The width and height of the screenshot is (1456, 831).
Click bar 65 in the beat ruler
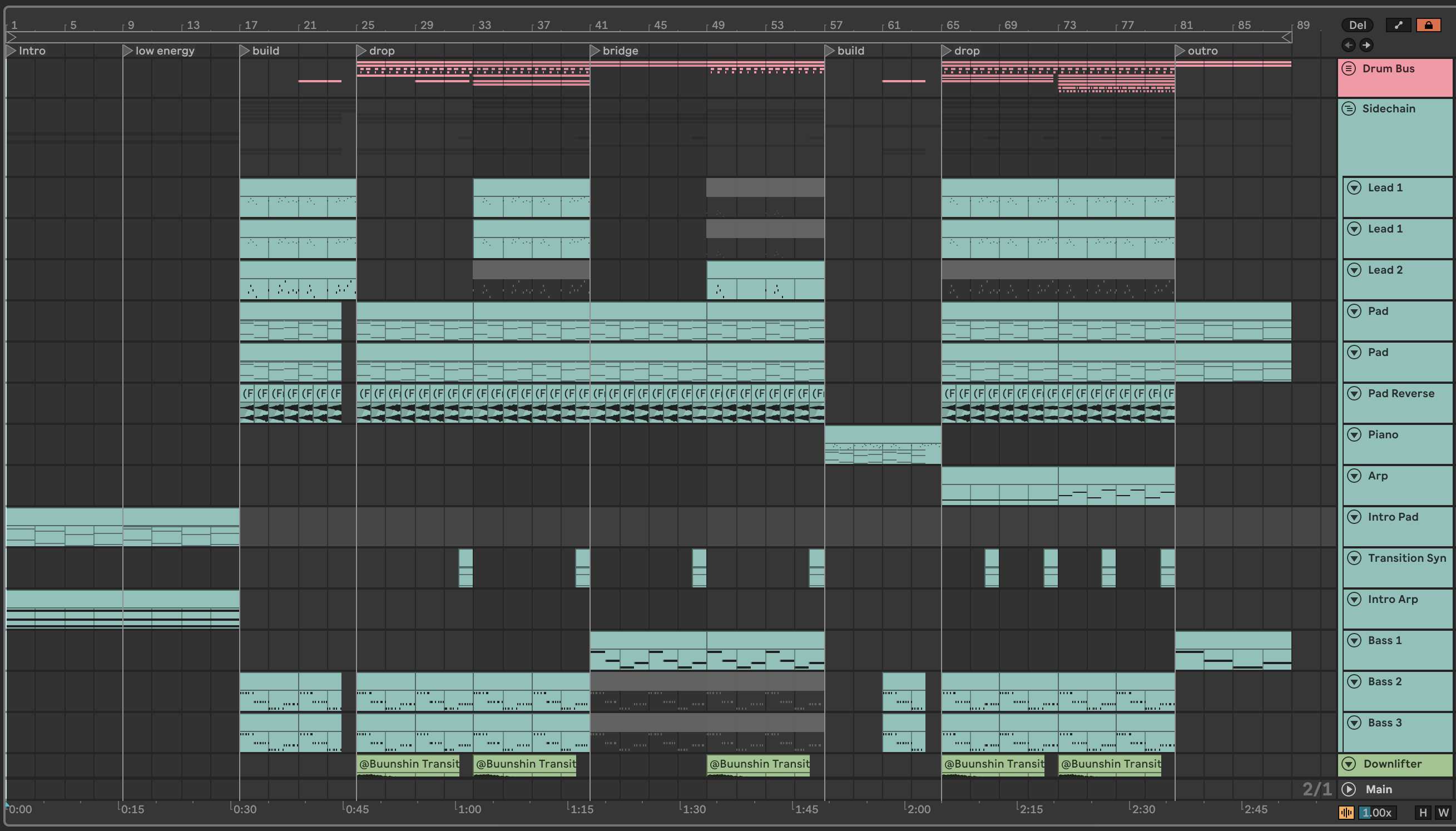pyautogui.click(x=952, y=25)
